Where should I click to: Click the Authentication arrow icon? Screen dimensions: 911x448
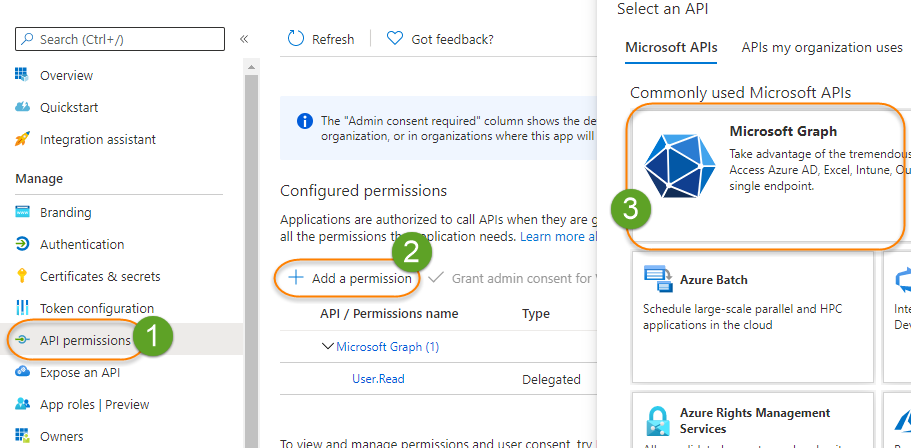click(x=22, y=244)
